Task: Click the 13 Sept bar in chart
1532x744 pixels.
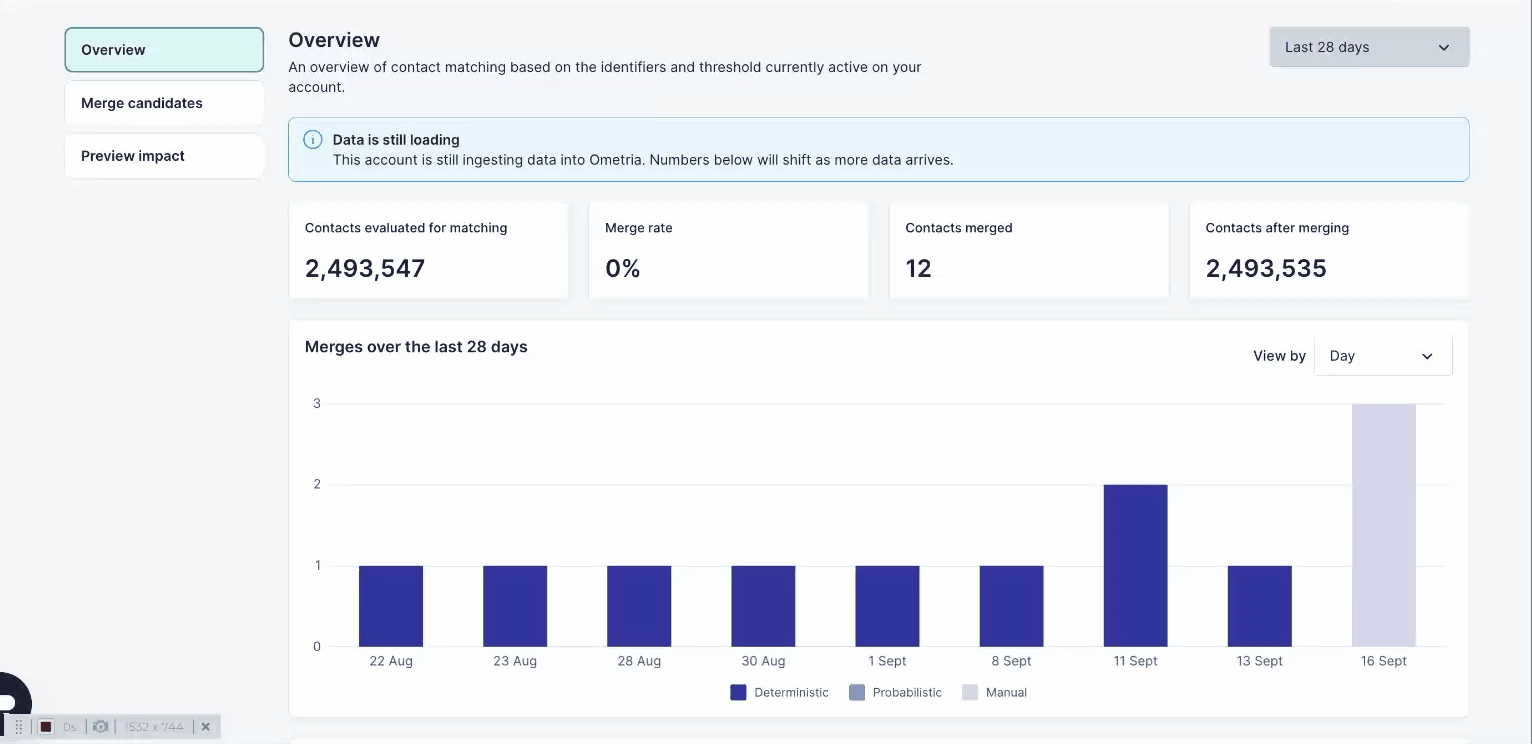Action: tap(1260, 606)
